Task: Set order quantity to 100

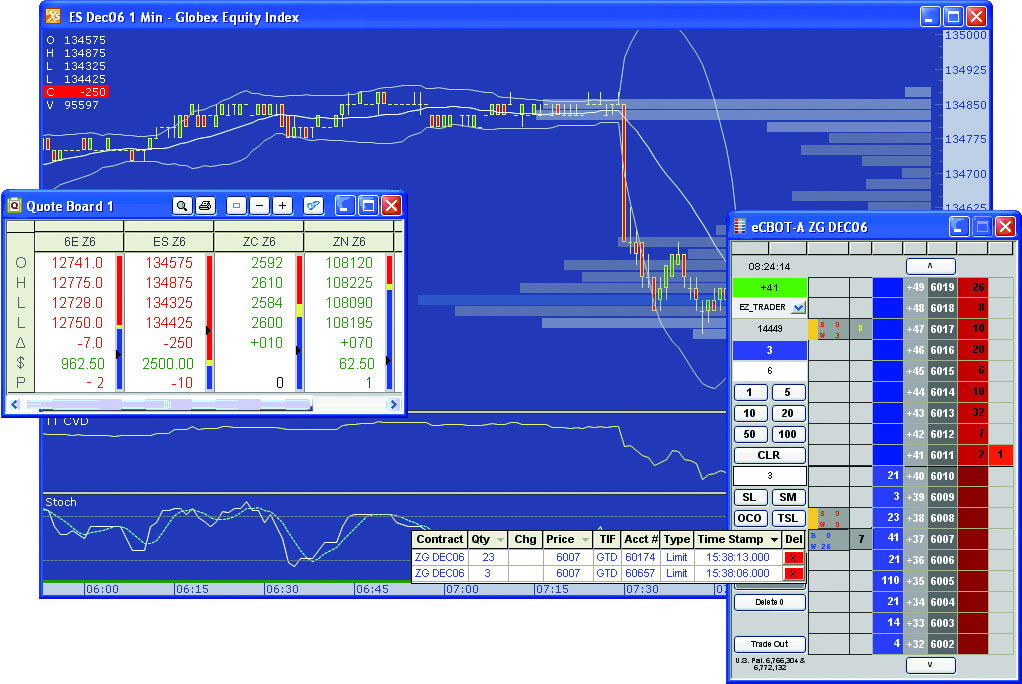Action: [787, 434]
